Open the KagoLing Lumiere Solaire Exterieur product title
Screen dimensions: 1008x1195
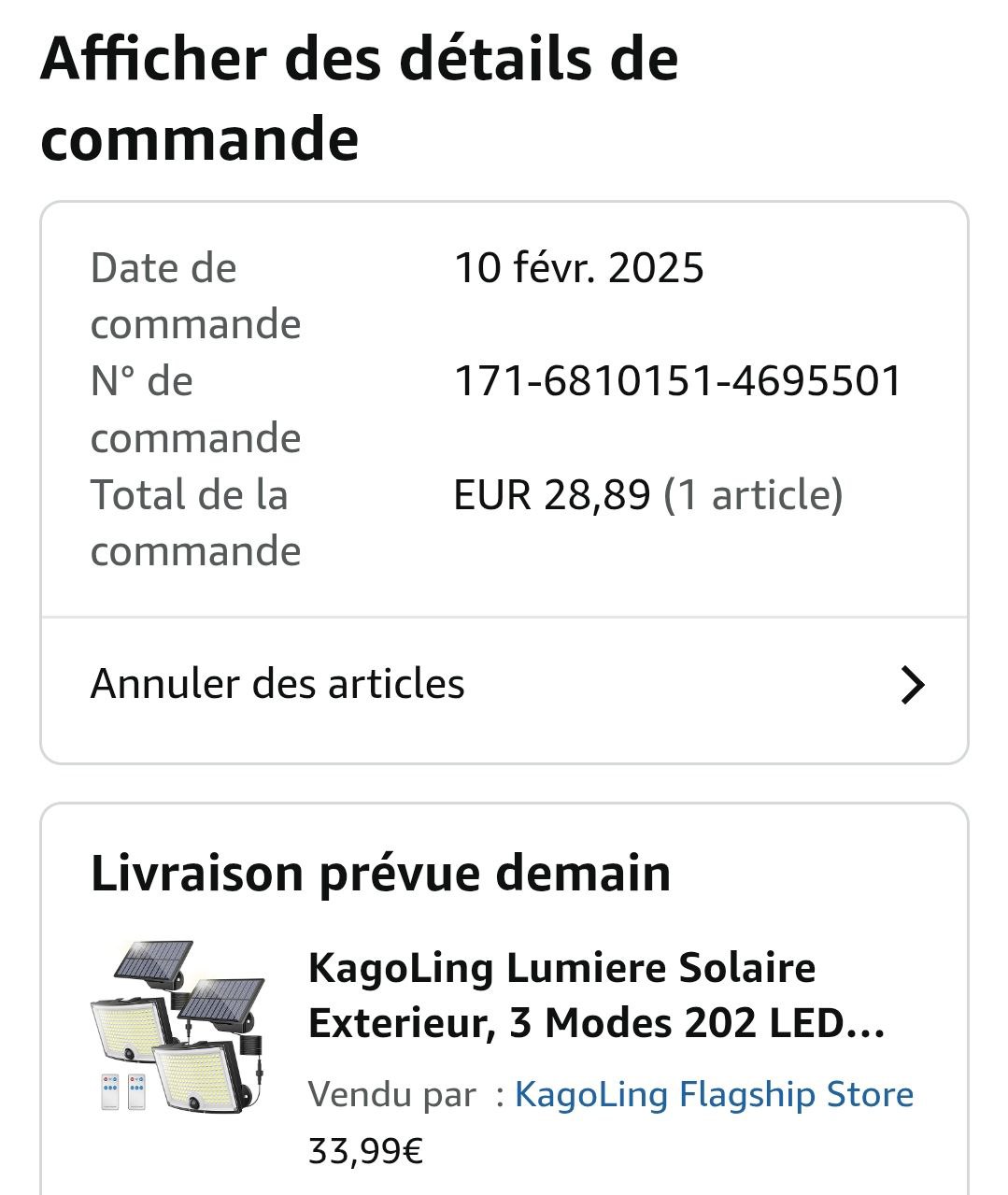tap(596, 996)
